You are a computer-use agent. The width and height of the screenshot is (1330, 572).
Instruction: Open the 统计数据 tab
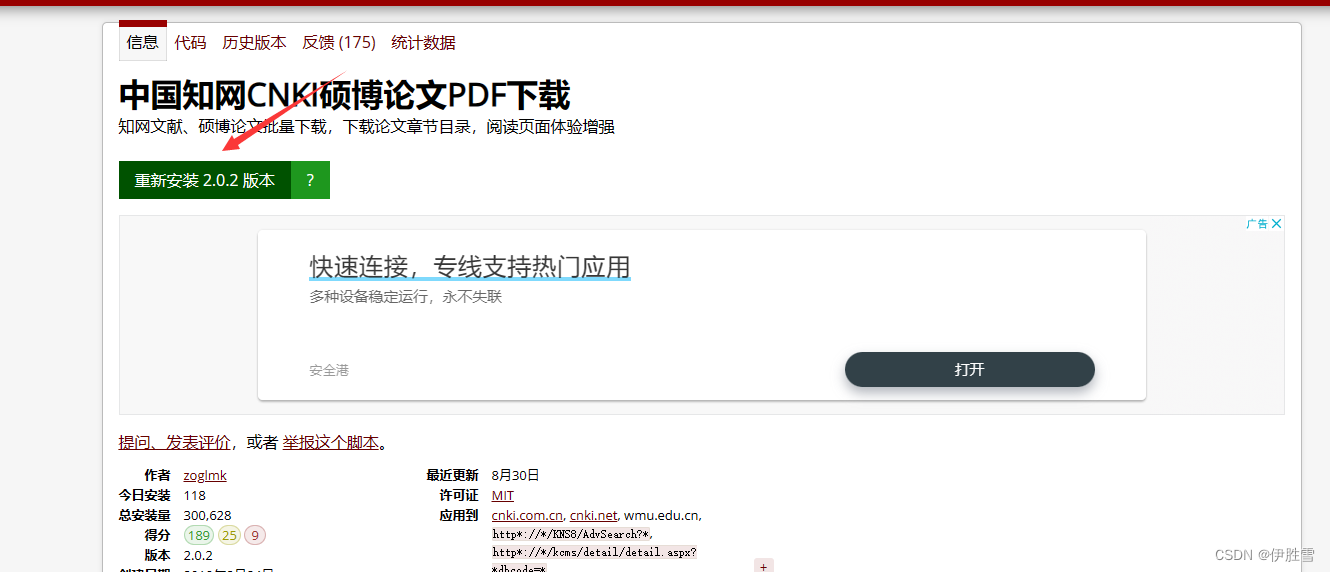pos(423,42)
